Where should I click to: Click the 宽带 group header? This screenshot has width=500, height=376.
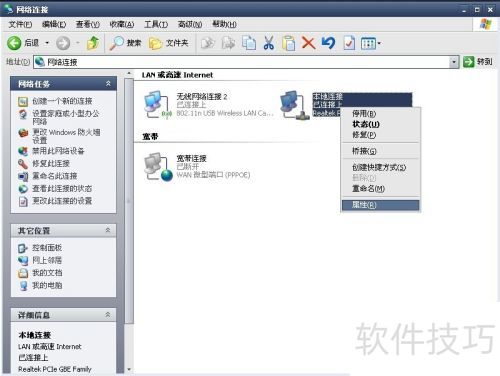tap(150, 136)
